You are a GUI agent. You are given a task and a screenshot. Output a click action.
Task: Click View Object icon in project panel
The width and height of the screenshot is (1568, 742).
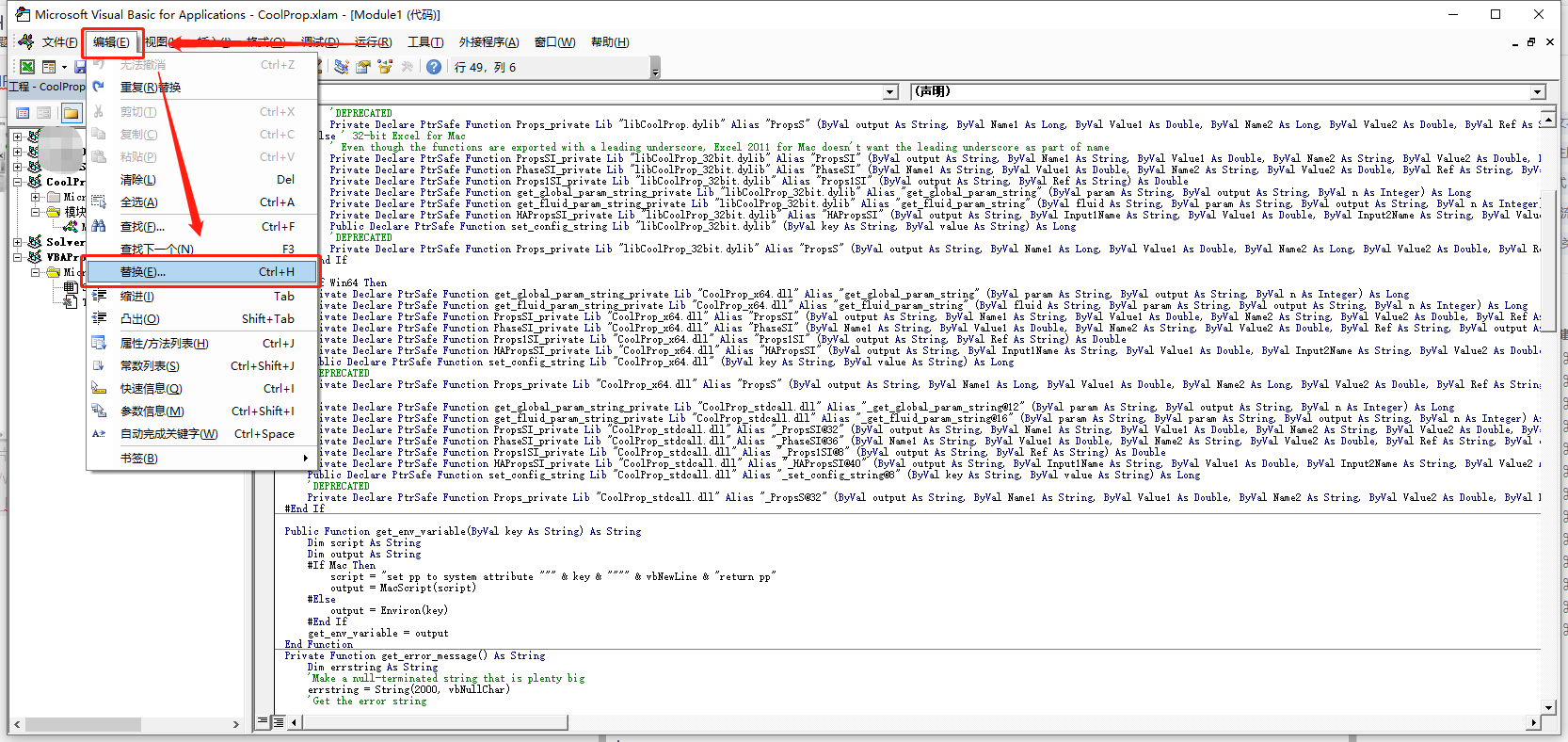(x=44, y=113)
